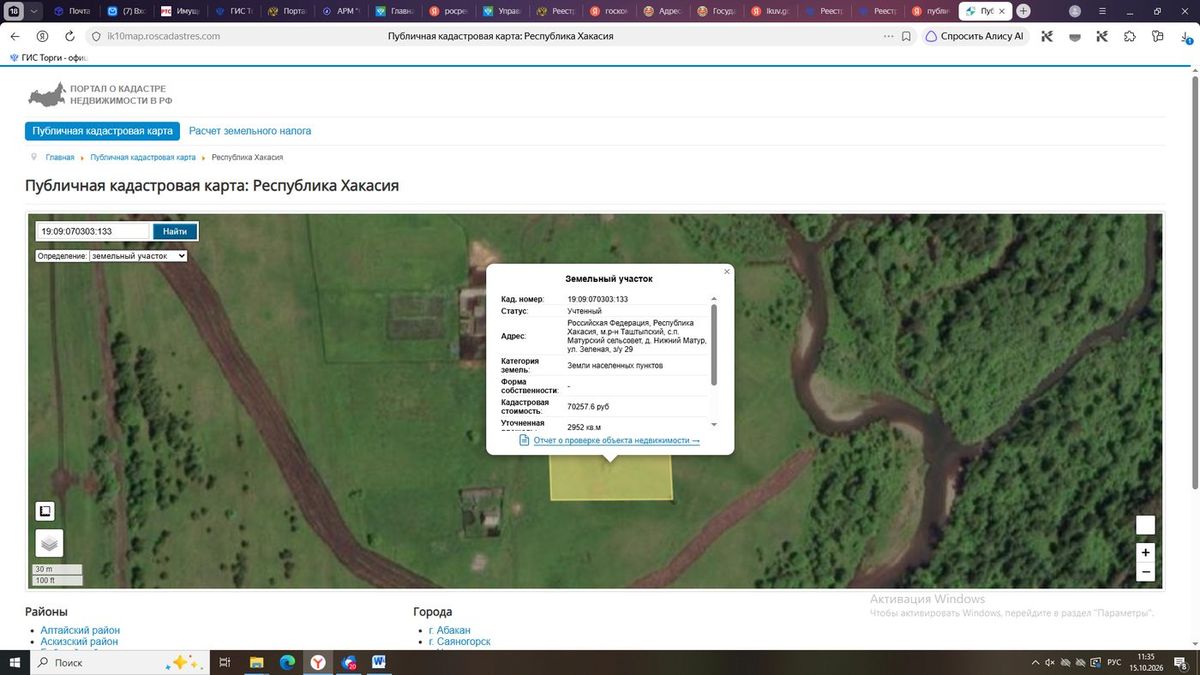Go back using browser back arrow
Screen dimensions: 1200x675
click(15, 36)
